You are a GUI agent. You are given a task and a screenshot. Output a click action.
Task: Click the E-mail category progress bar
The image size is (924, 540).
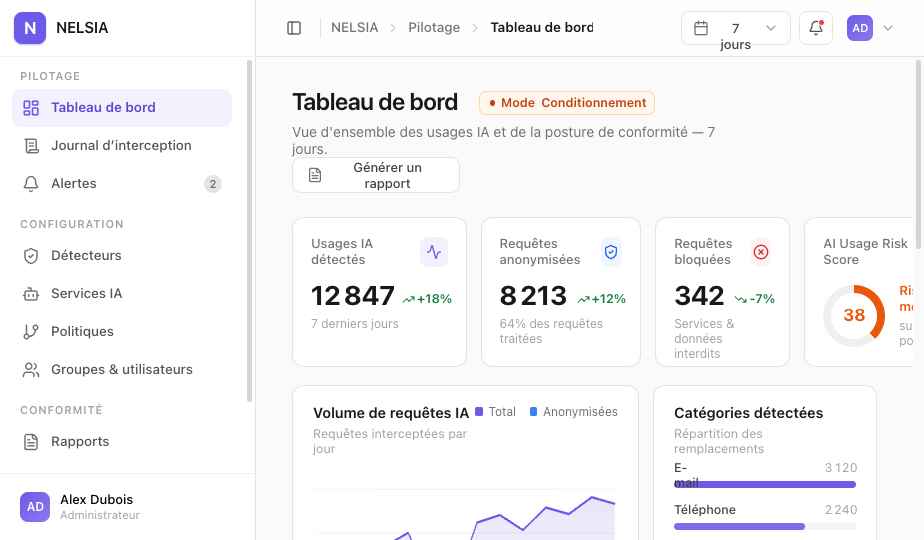click(x=765, y=485)
